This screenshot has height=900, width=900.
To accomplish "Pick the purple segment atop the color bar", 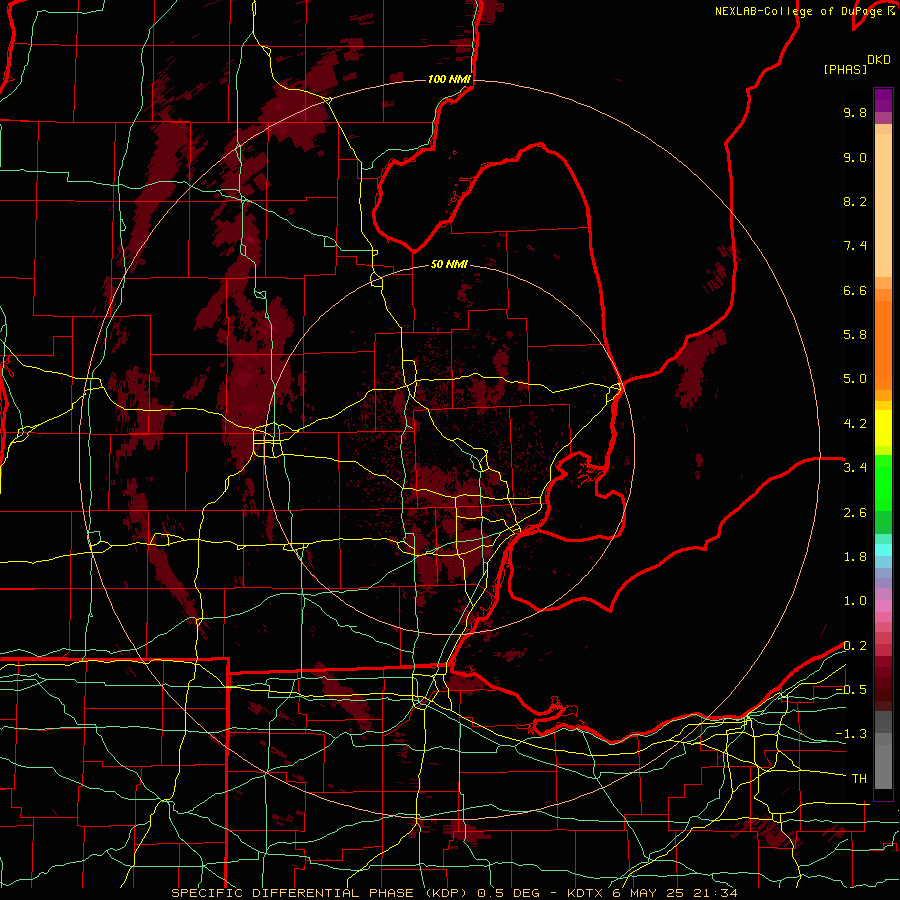I will (x=883, y=100).
